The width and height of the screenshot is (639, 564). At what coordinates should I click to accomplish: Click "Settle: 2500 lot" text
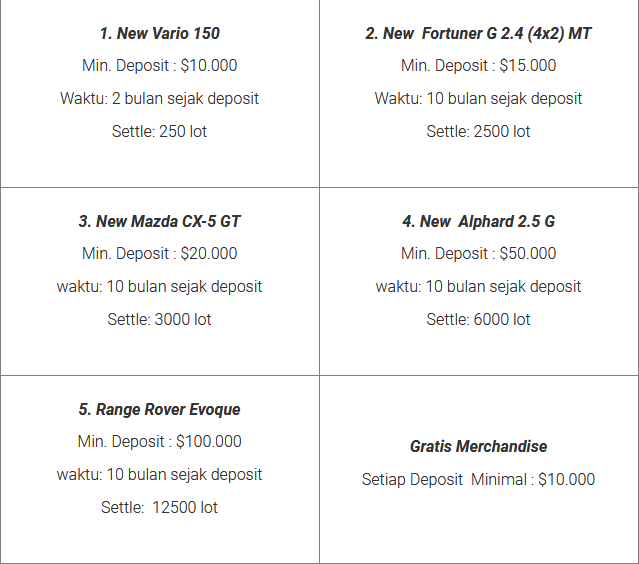coord(478,131)
